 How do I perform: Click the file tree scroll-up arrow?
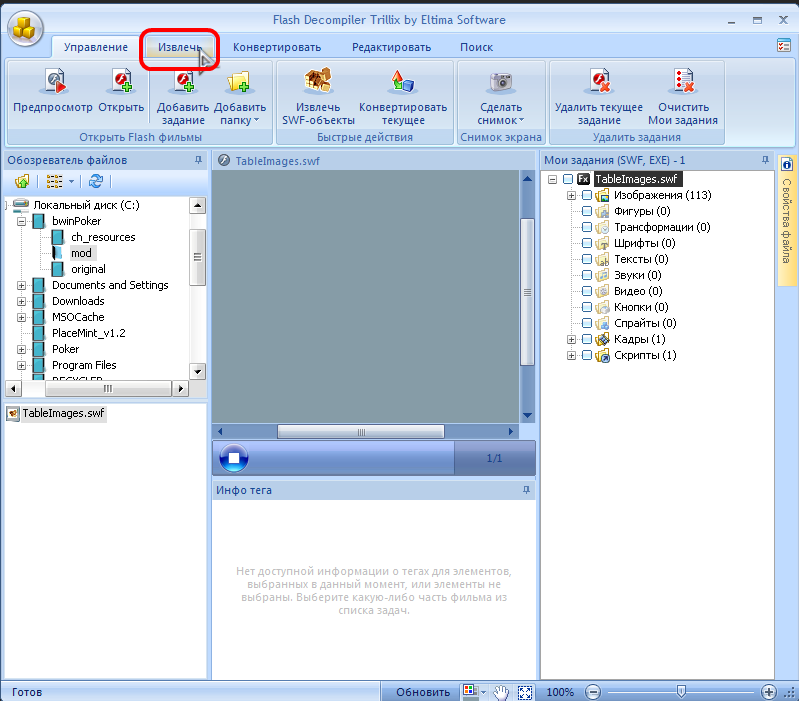click(197, 205)
